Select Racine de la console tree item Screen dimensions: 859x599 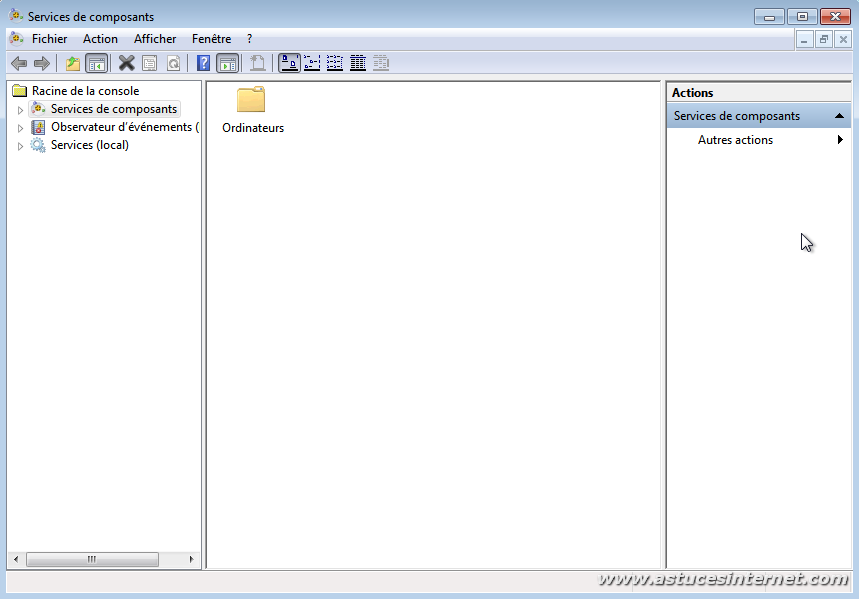[x=85, y=91]
